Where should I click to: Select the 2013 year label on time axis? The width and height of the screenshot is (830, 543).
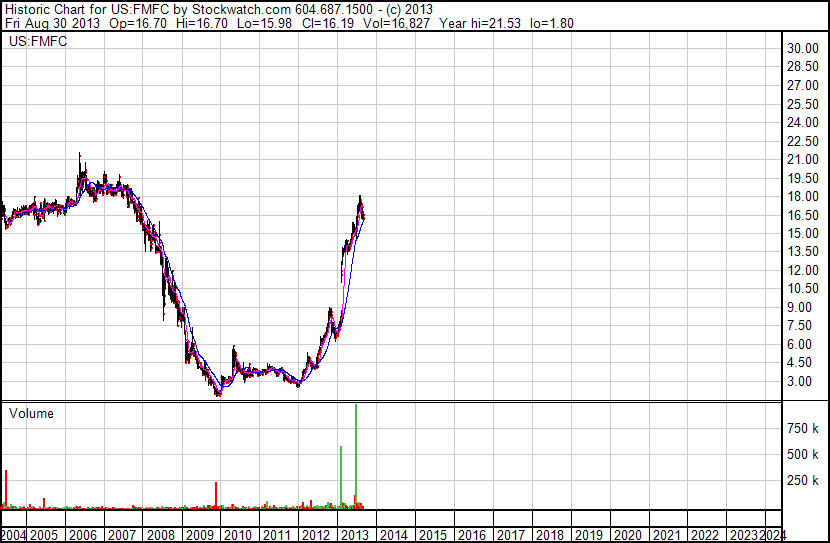pyautogui.click(x=355, y=535)
